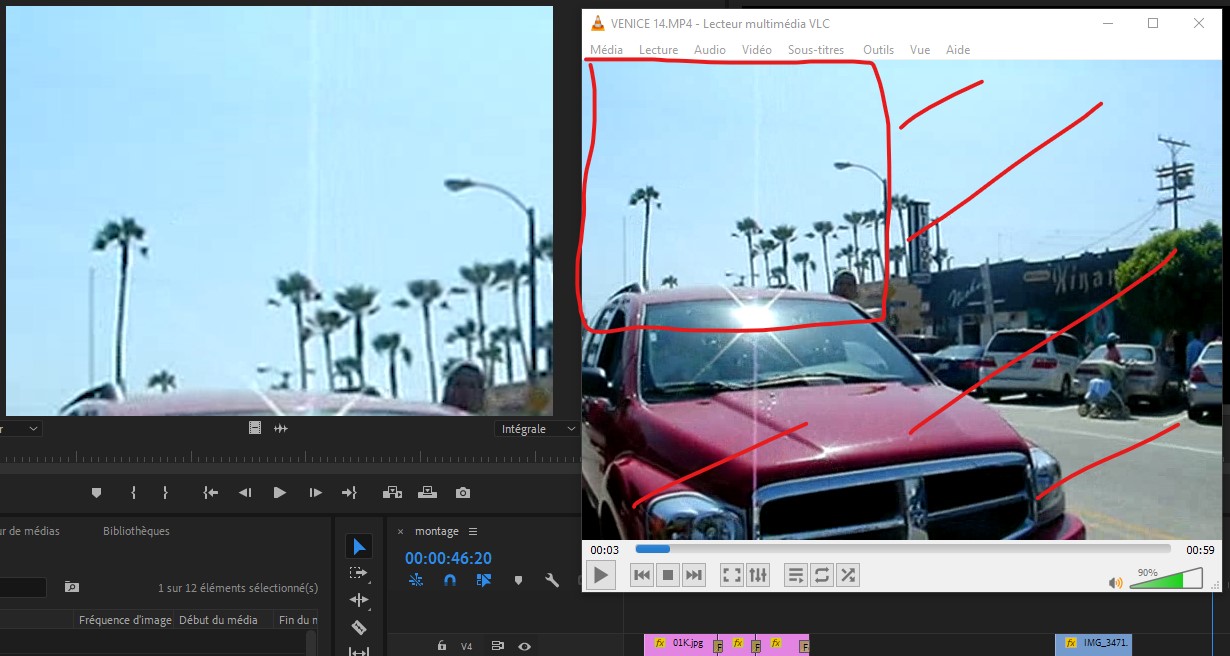This screenshot has width=1230, height=656.
Task: Select the Razor tool in Premiere
Action: [x=359, y=628]
